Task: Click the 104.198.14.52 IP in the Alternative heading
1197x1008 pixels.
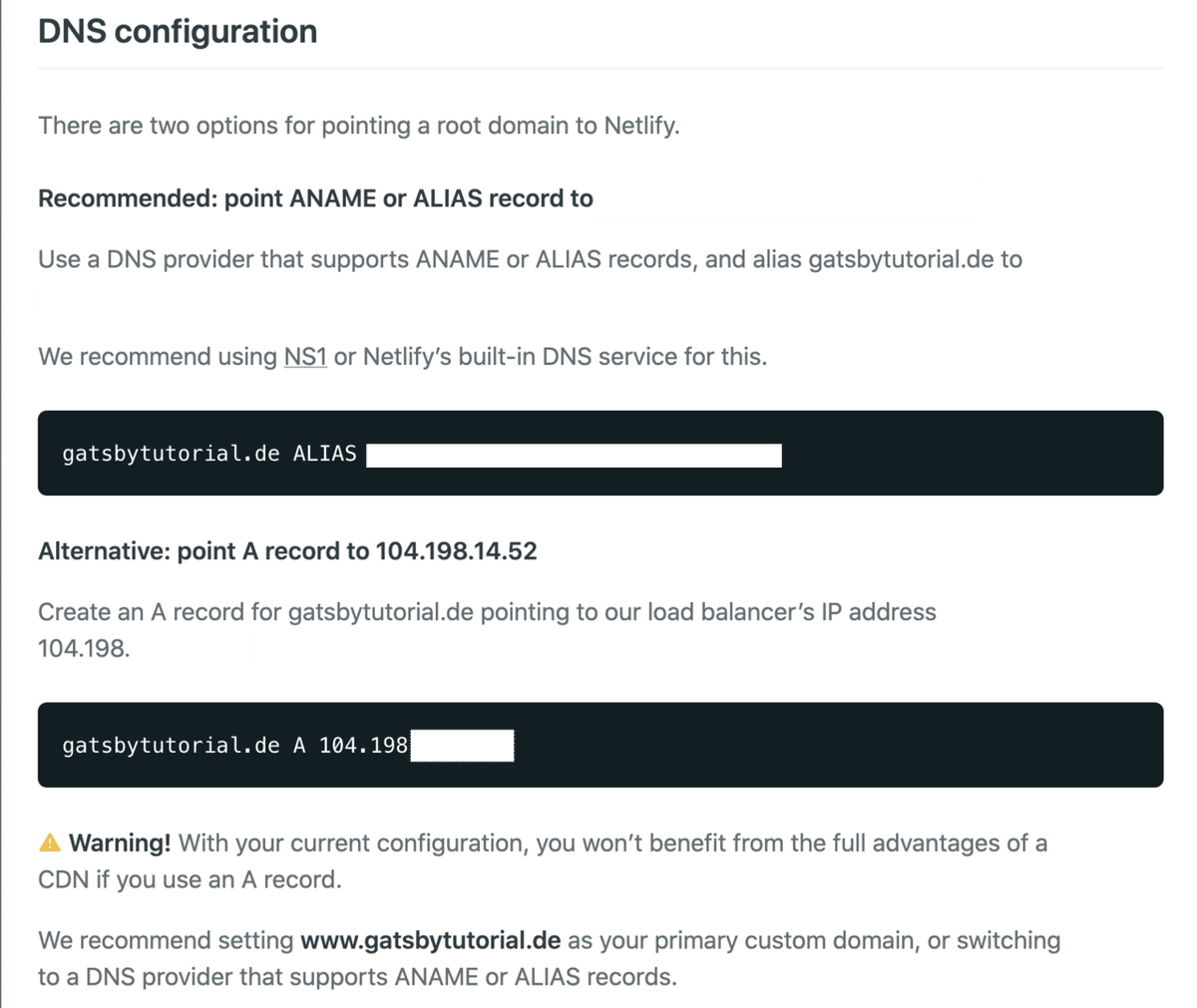Action: pyautogui.click(x=456, y=551)
